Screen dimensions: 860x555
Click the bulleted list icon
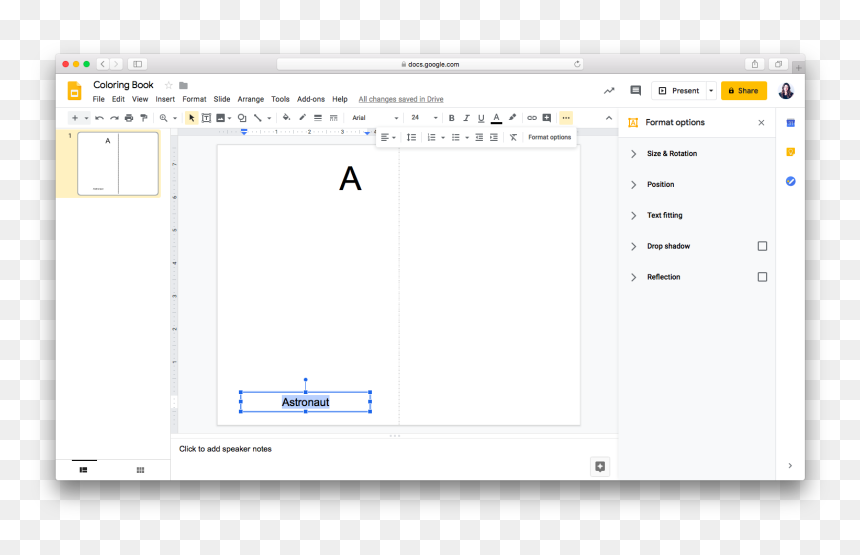tap(455, 137)
